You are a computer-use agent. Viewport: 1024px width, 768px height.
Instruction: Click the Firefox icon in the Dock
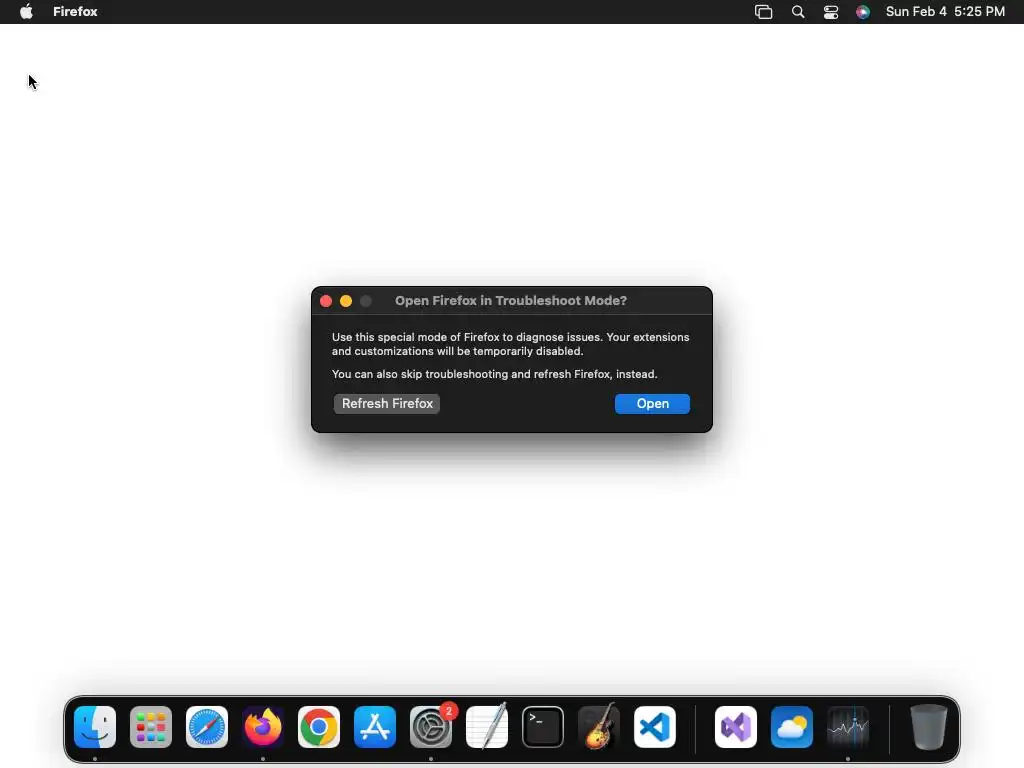pyautogui.click(x=263, y=727)
